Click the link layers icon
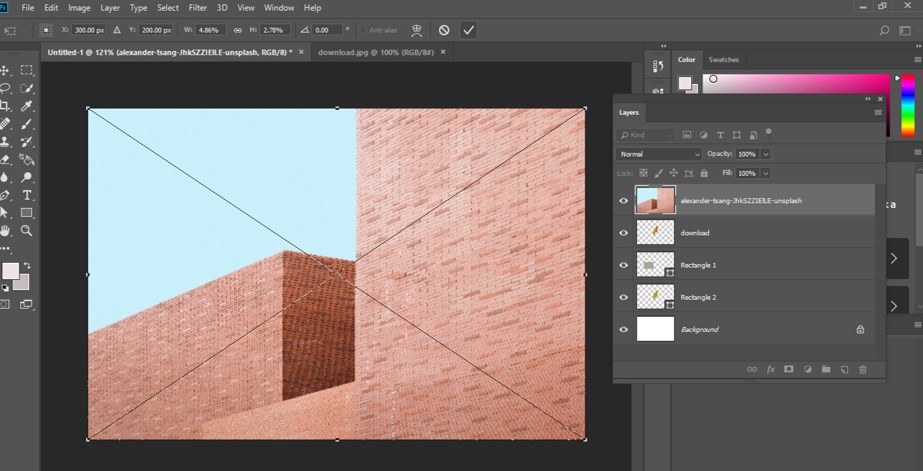 coord(752,369)
